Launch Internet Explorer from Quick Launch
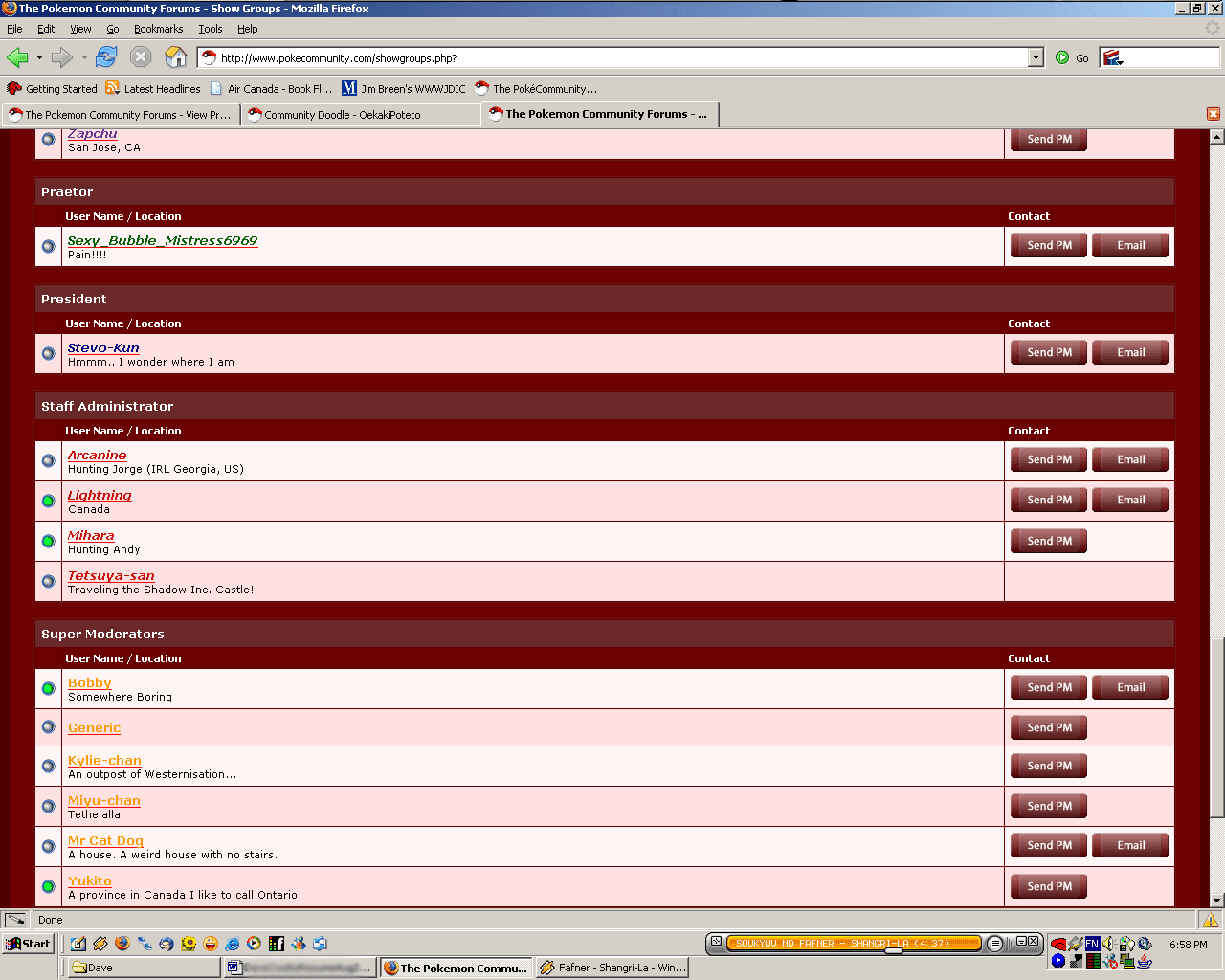Image resolution: width=1225 pixels, height=980 pixels. 232,944
